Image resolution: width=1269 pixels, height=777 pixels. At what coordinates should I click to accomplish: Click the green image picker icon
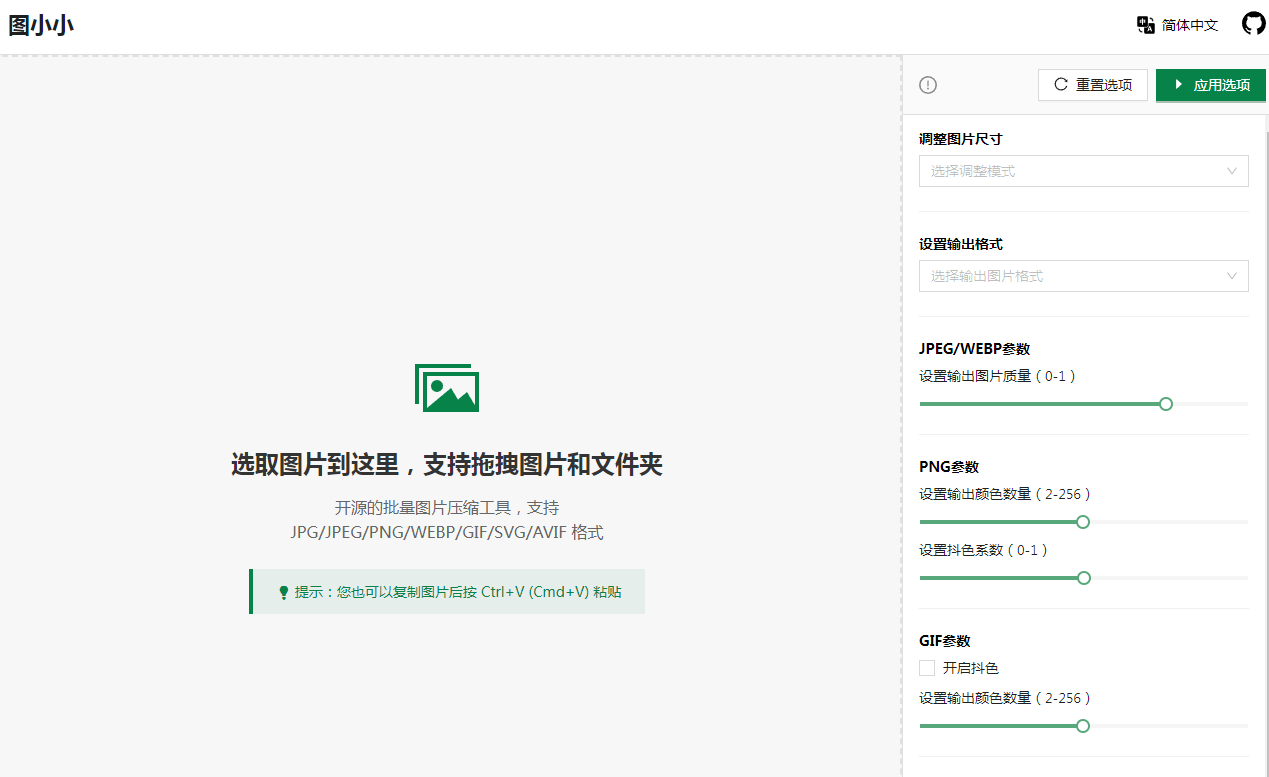click(x=447, y=388)
